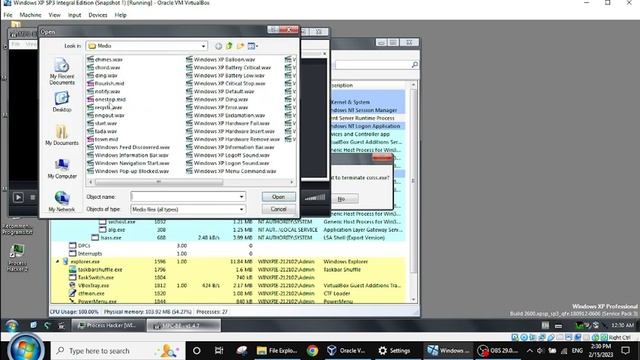Collapse the explorer.exe process tree
Screen dimensions: 640x360
pyautogui.click(x=57, y=262)
